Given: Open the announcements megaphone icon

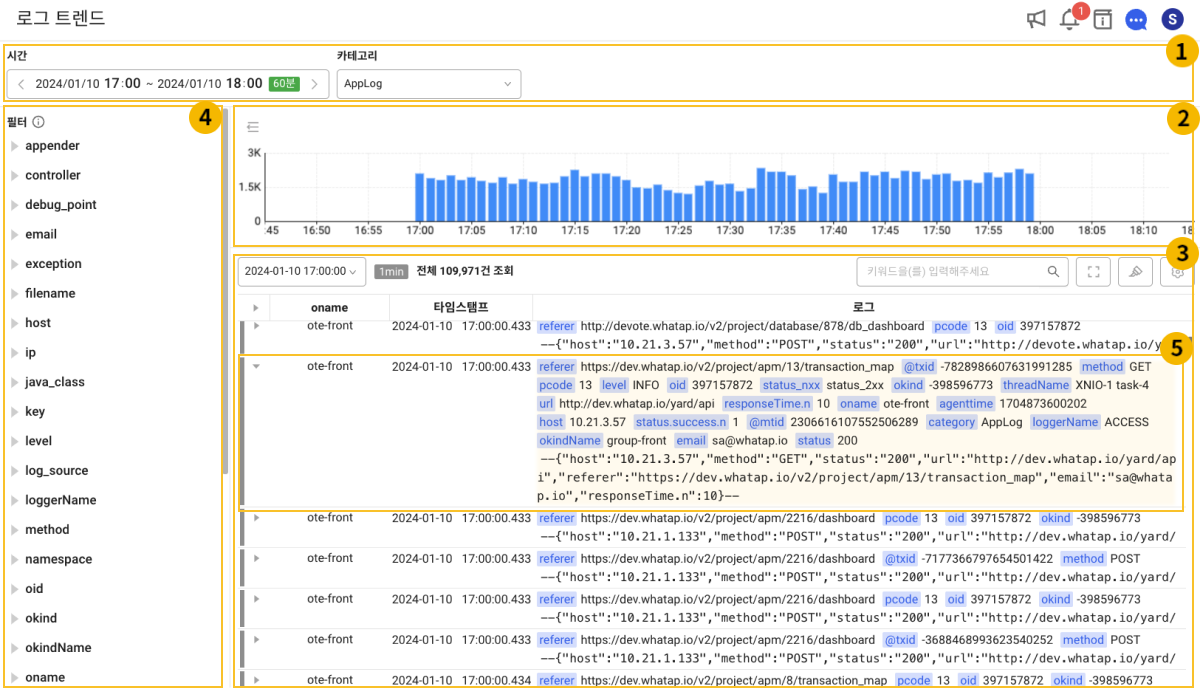Looking at the screenshot, I should pyautogui.click(x=1036, y=19).
